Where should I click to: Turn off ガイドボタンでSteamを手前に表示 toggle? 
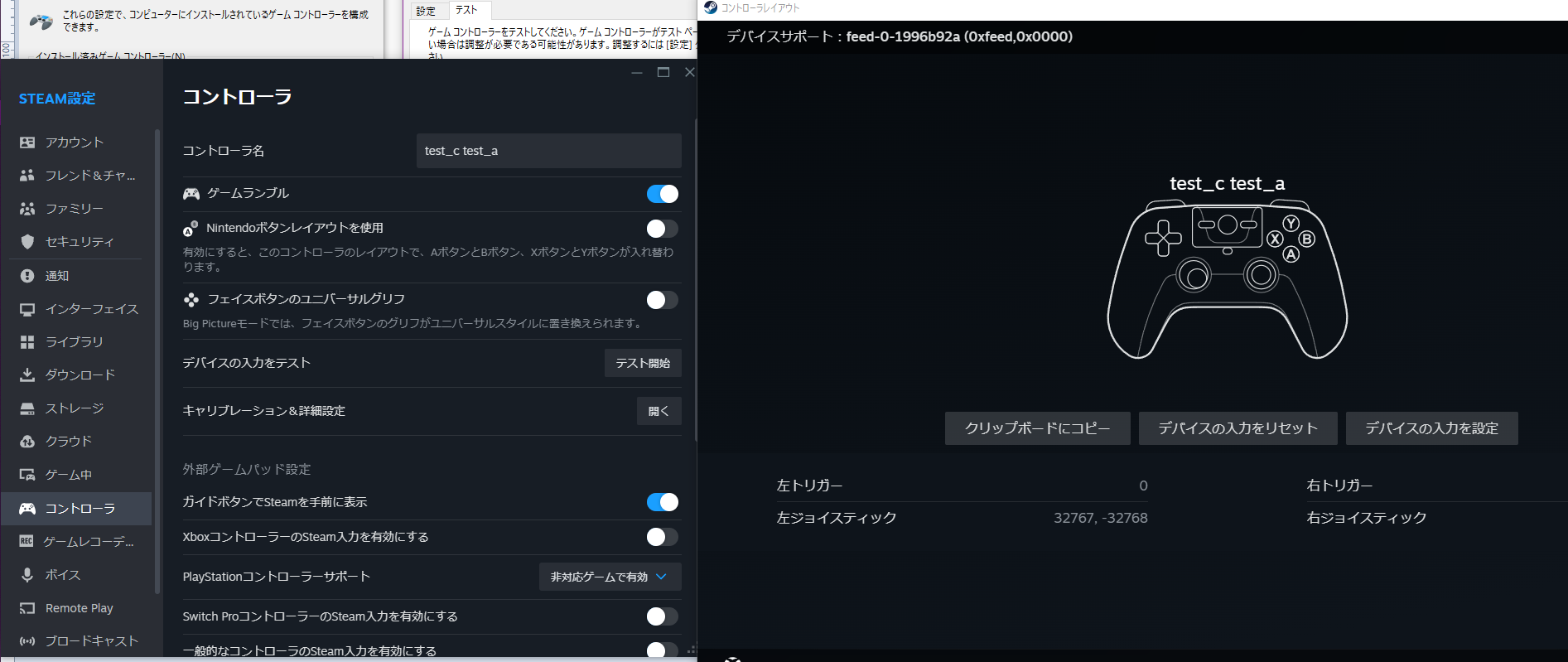tap(663, 502)
